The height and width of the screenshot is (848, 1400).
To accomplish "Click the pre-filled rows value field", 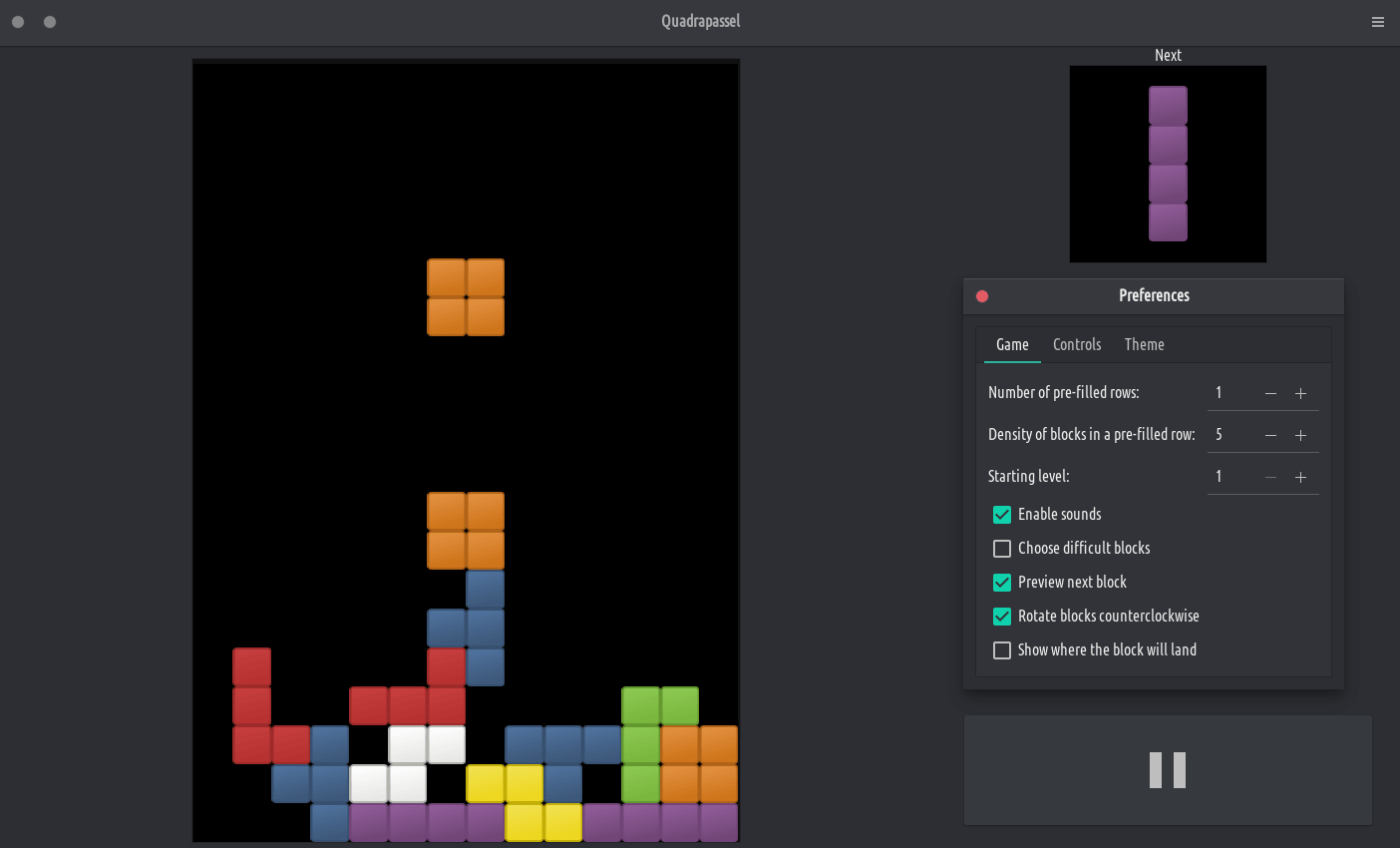I will click(1230, 393).
